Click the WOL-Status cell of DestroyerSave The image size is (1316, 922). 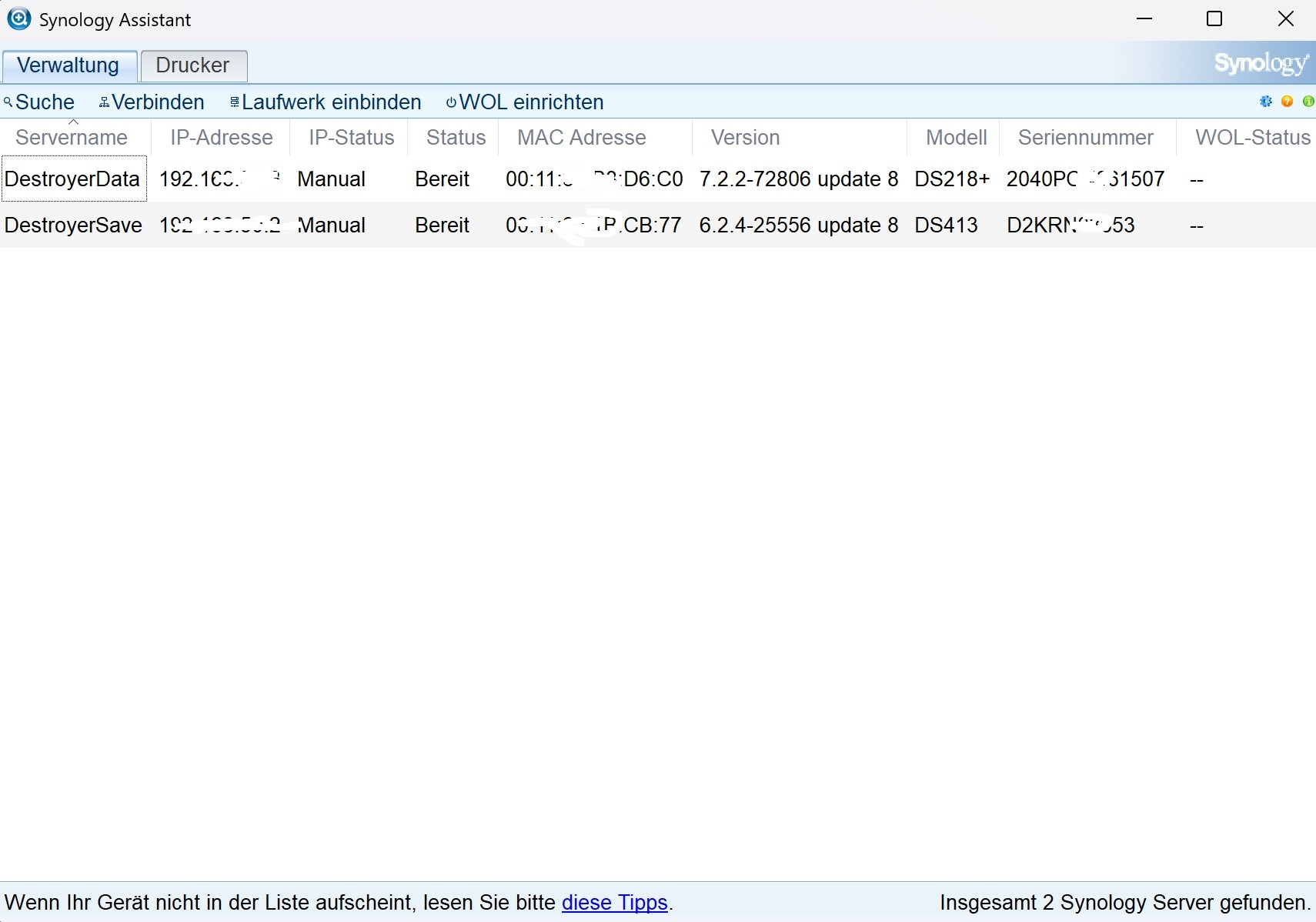click(x=1197, y=226)
